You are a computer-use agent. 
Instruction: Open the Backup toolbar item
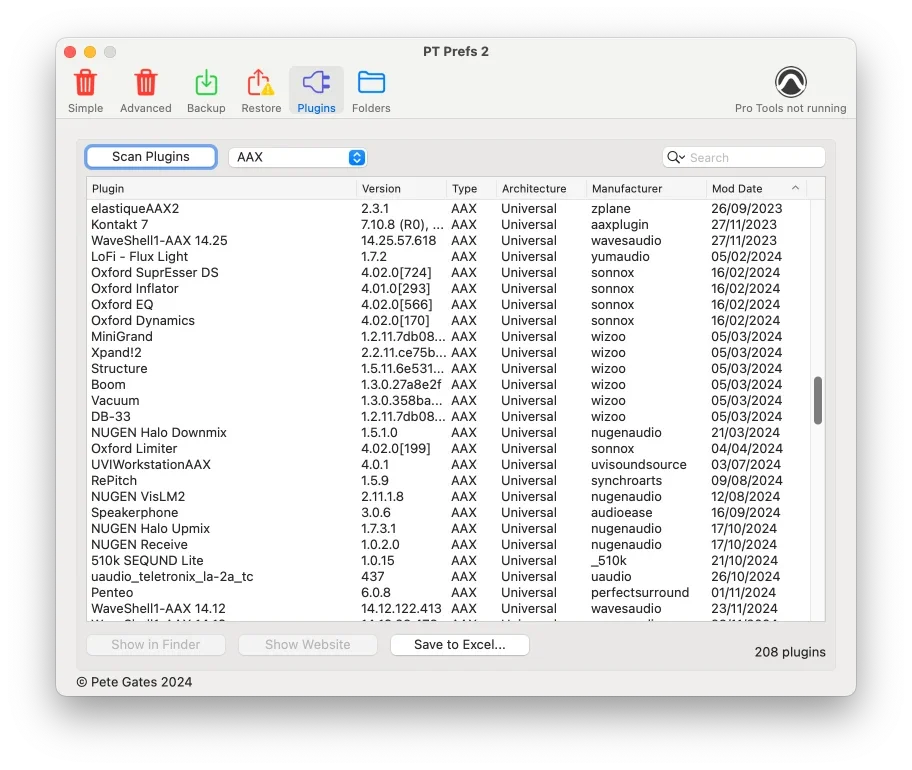coord(206,91)
